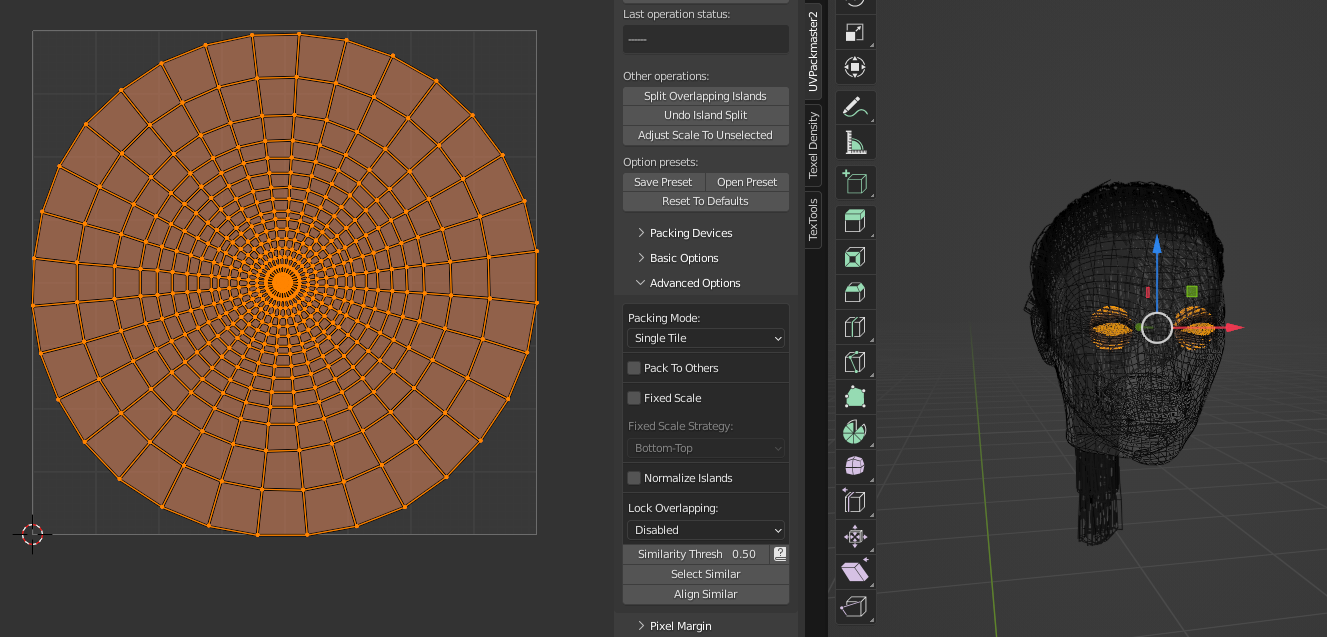Tick the Fixed Scale checkbox
Viewport: 1327px width, 637px height.
tap(634, 398)
